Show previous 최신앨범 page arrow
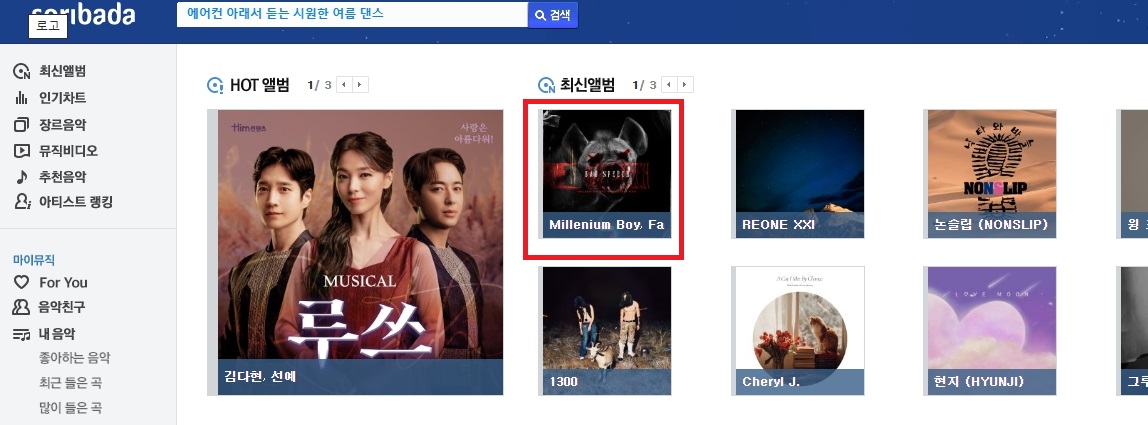The image size is (1148, 425). click(x=669, y=84)
